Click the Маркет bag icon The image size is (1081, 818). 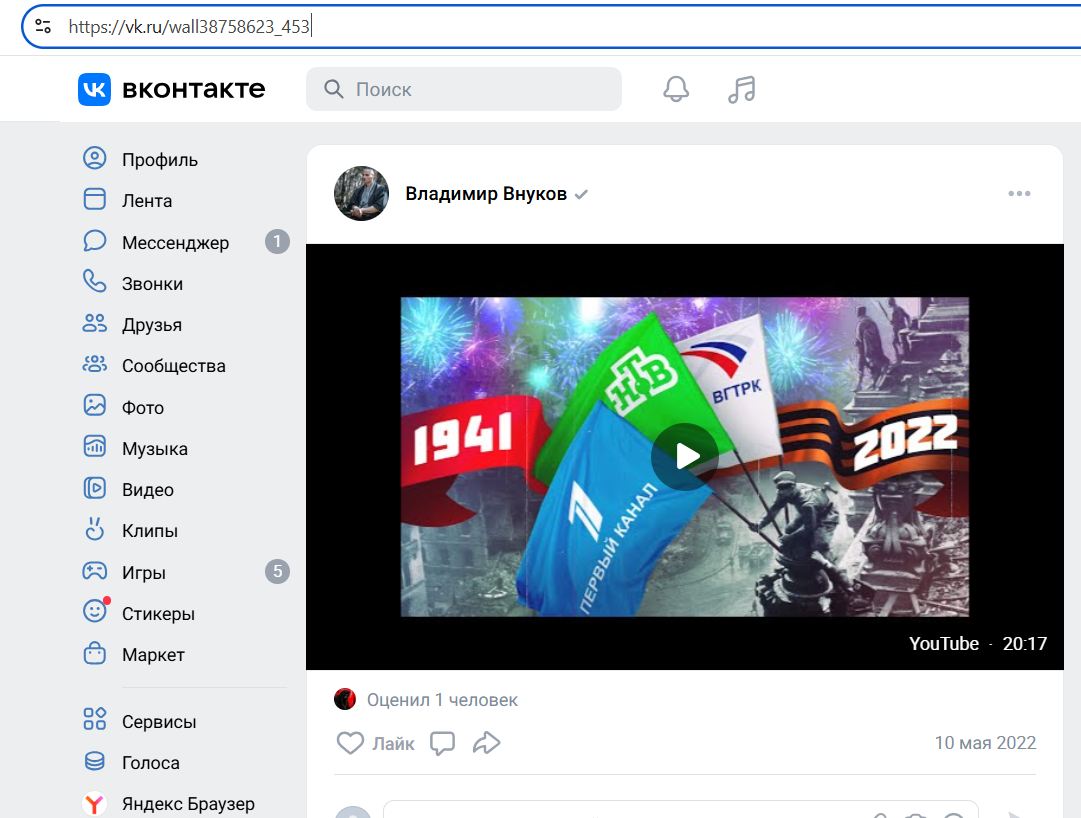(94, 653)
